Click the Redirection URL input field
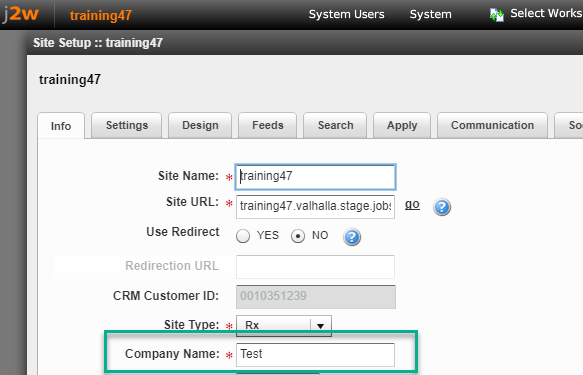Viewport: 583px width, 375px height. [315, 267]
